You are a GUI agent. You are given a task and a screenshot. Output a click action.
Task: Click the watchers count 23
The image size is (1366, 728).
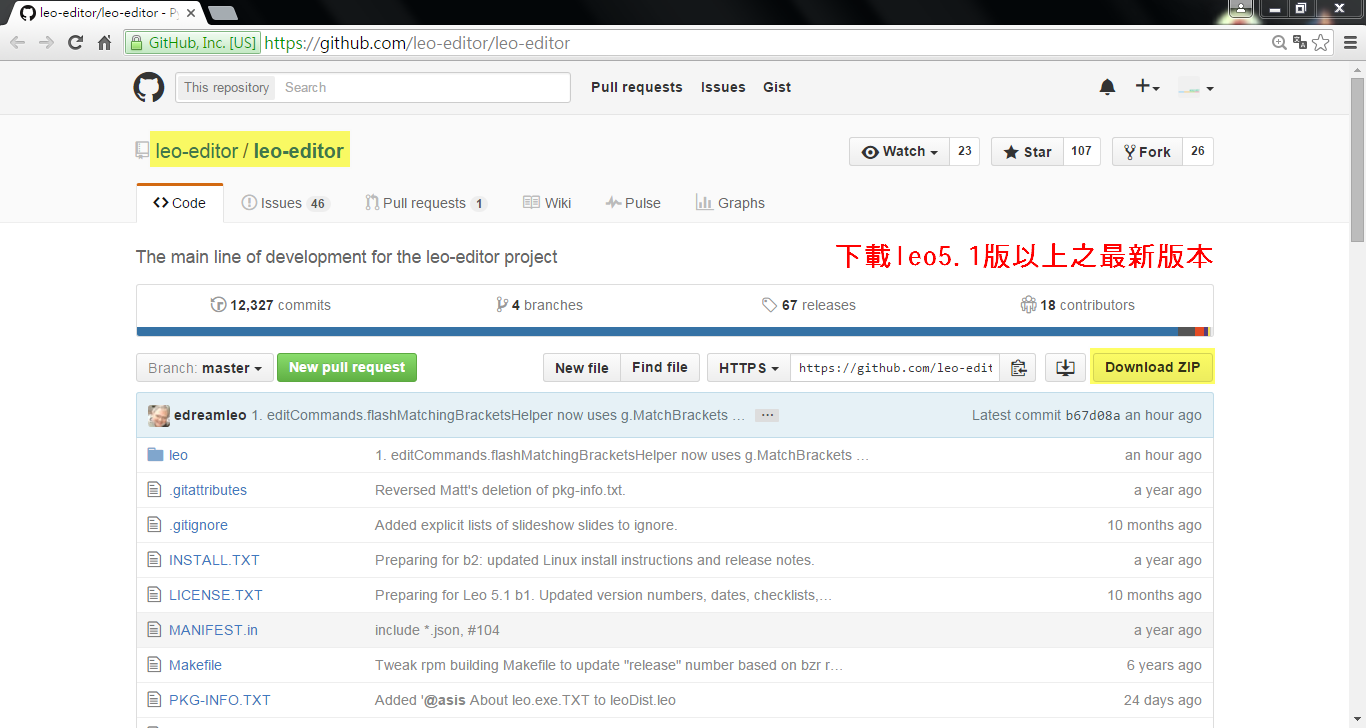pyautogui.click(x=964, y=151)
